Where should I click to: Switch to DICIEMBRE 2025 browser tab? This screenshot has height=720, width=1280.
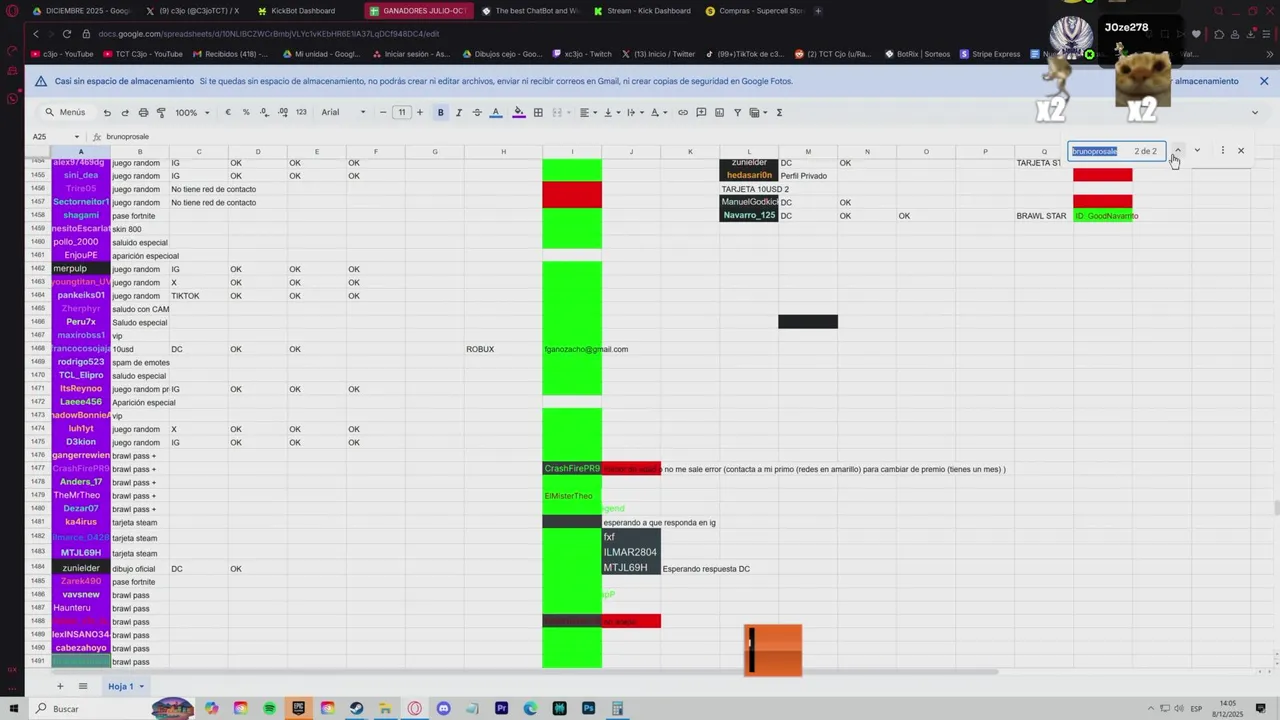(80, 11)
